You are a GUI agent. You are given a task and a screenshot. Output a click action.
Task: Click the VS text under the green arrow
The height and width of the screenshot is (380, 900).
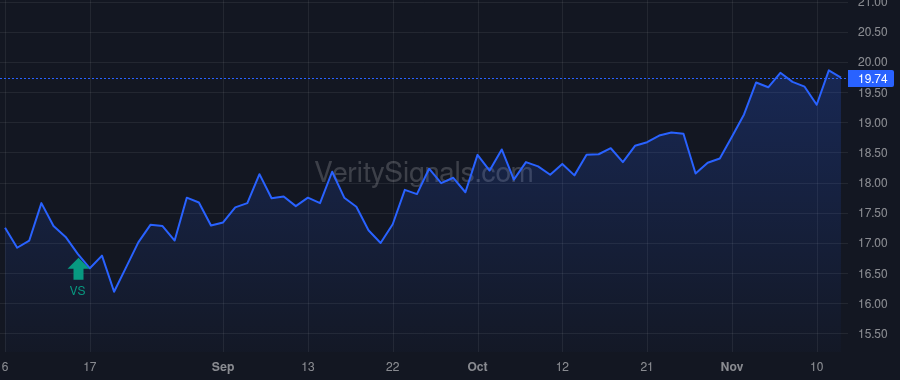[x=77, y=291]
